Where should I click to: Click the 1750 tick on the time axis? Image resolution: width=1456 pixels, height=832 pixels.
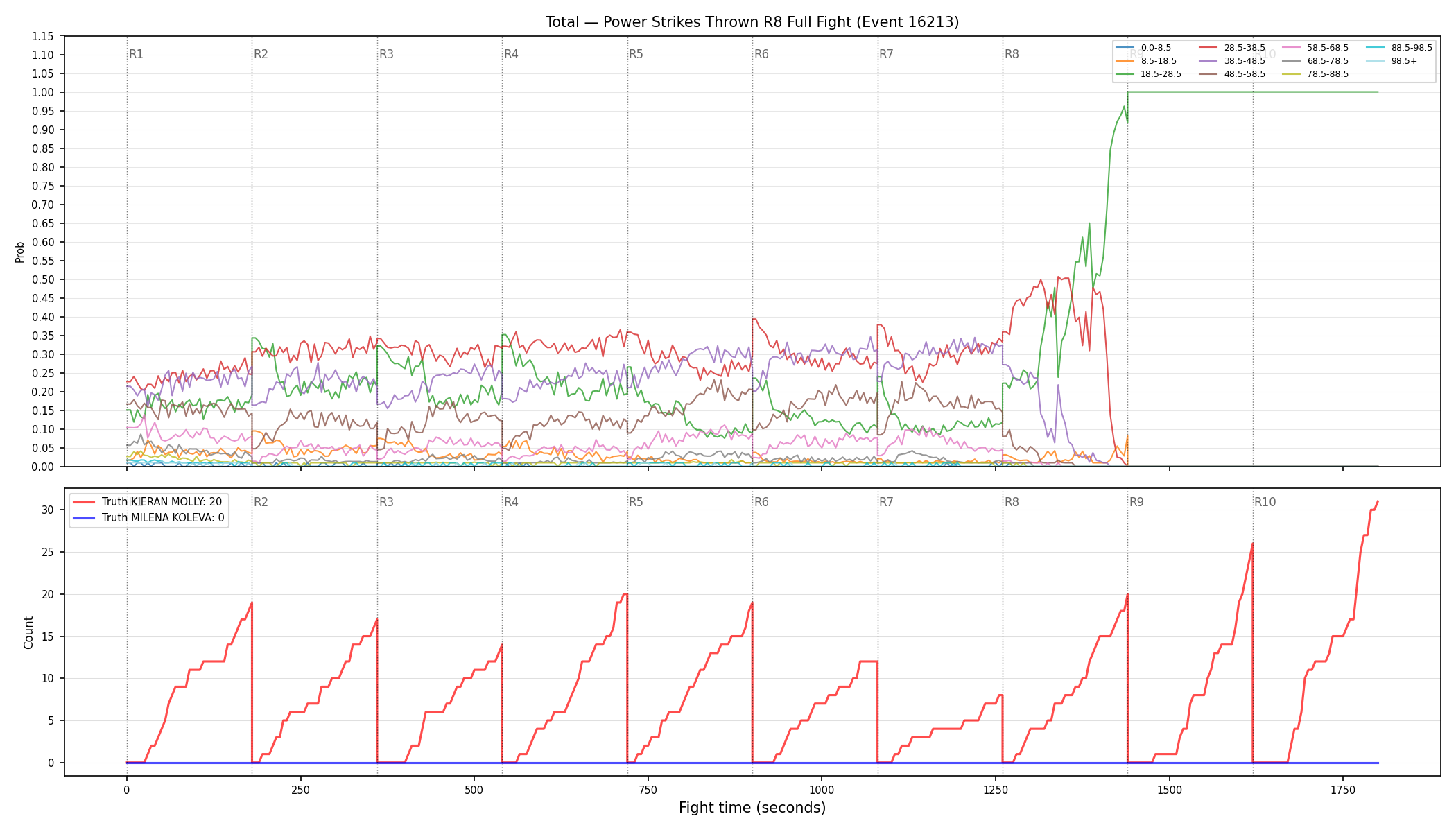(x=1343, y=790)
